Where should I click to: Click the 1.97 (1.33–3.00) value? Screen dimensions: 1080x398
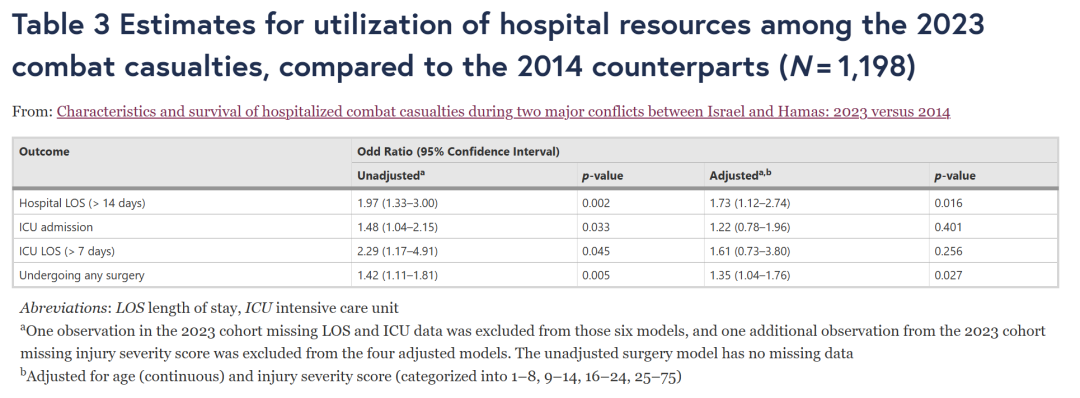click(x=397, y=203)
